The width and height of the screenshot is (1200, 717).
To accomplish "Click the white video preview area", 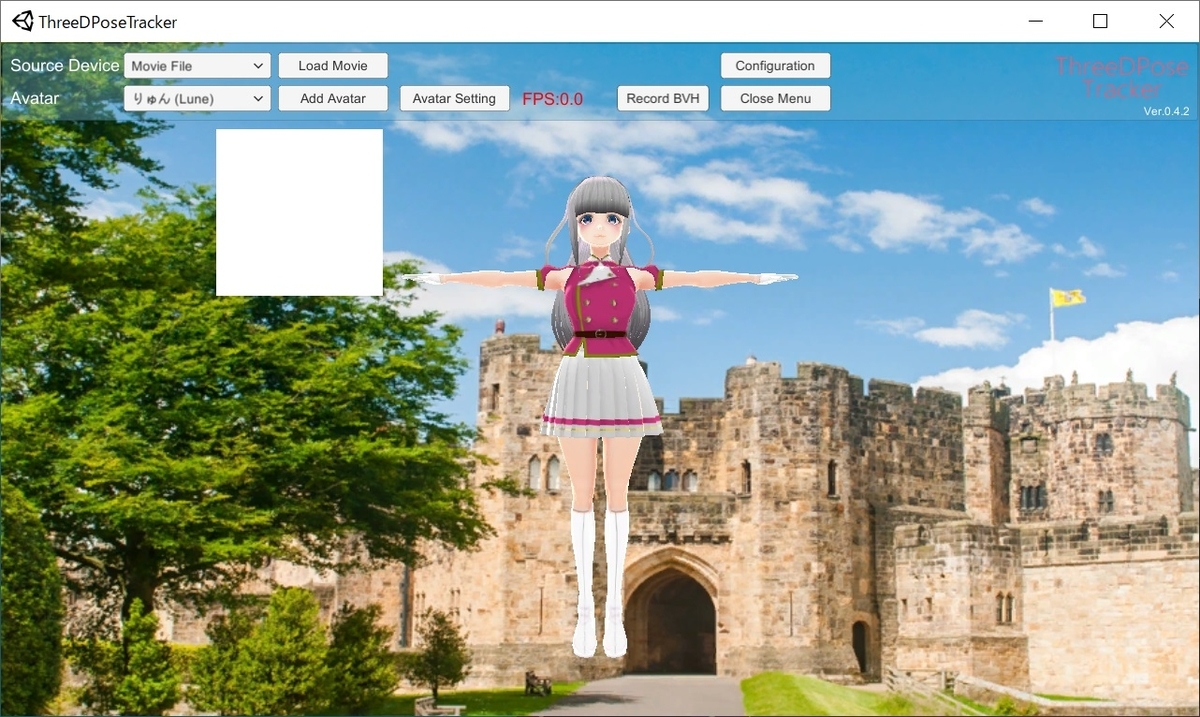I will pyautogui.click(x=298, y=211).
